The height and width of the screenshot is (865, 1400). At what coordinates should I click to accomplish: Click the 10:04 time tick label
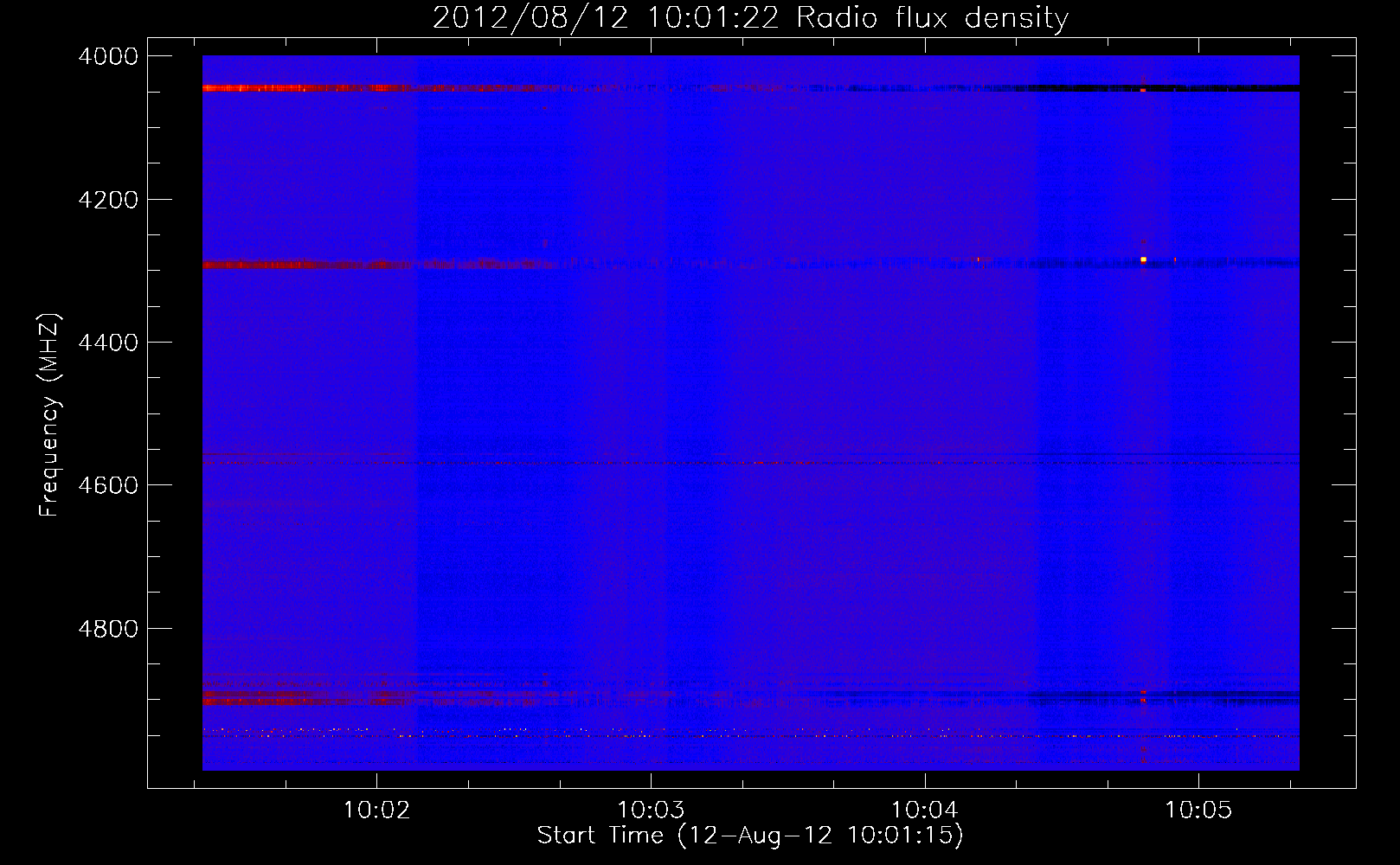(925, 811)
